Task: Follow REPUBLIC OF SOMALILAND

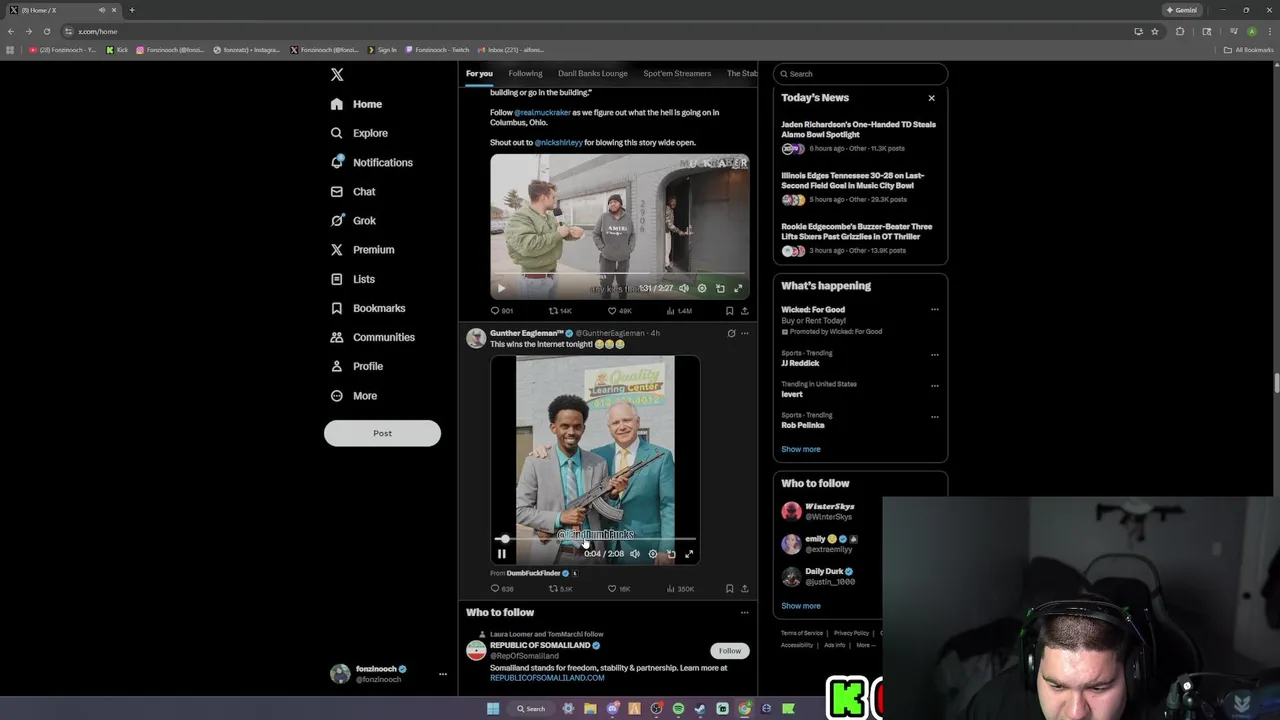Action: point(730,651)
